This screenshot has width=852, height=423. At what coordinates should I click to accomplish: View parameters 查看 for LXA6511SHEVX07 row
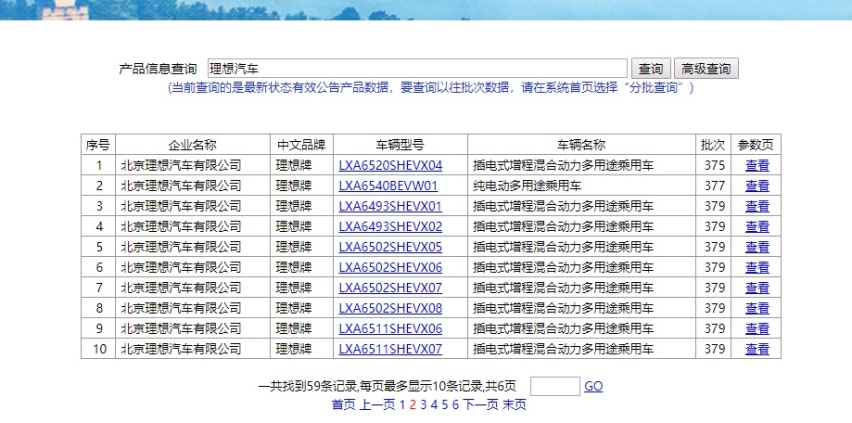click(757, 349)
